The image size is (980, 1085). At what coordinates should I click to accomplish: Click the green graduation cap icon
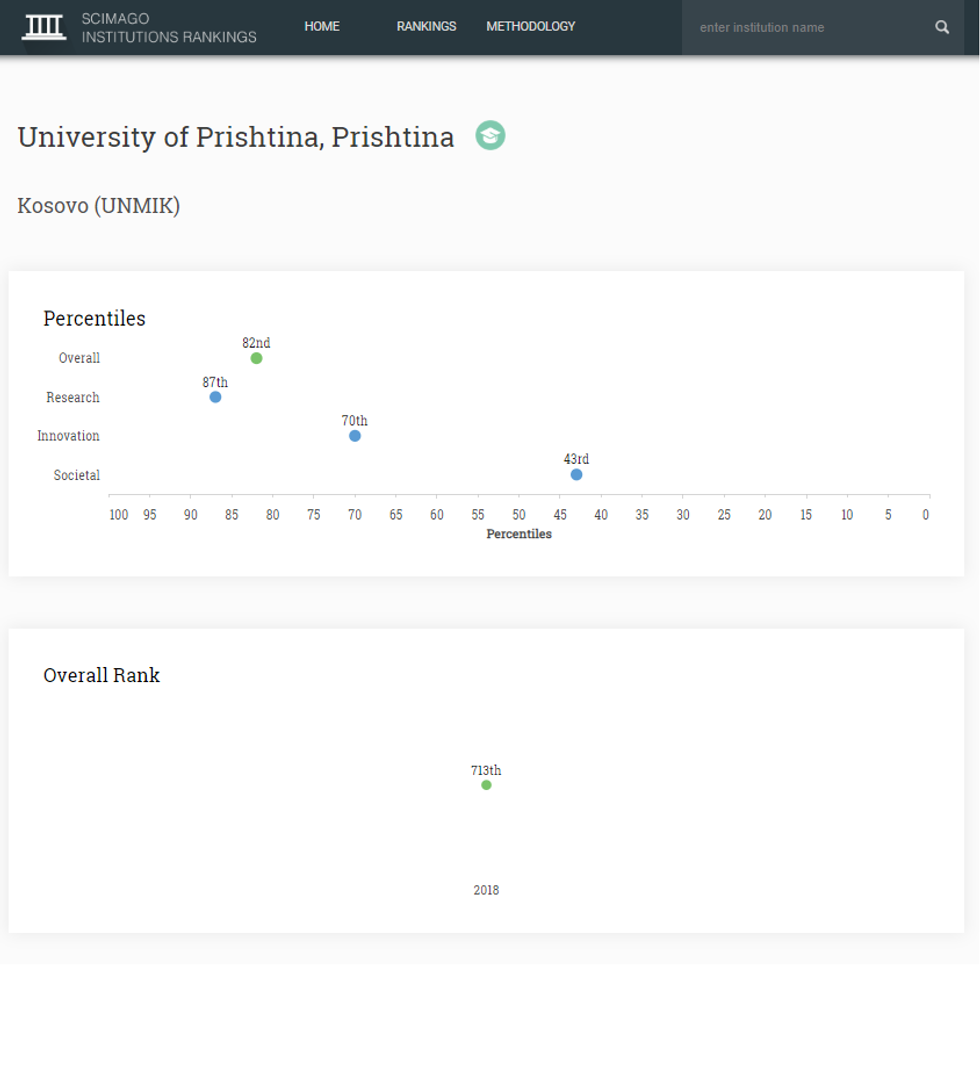(490, 135)
